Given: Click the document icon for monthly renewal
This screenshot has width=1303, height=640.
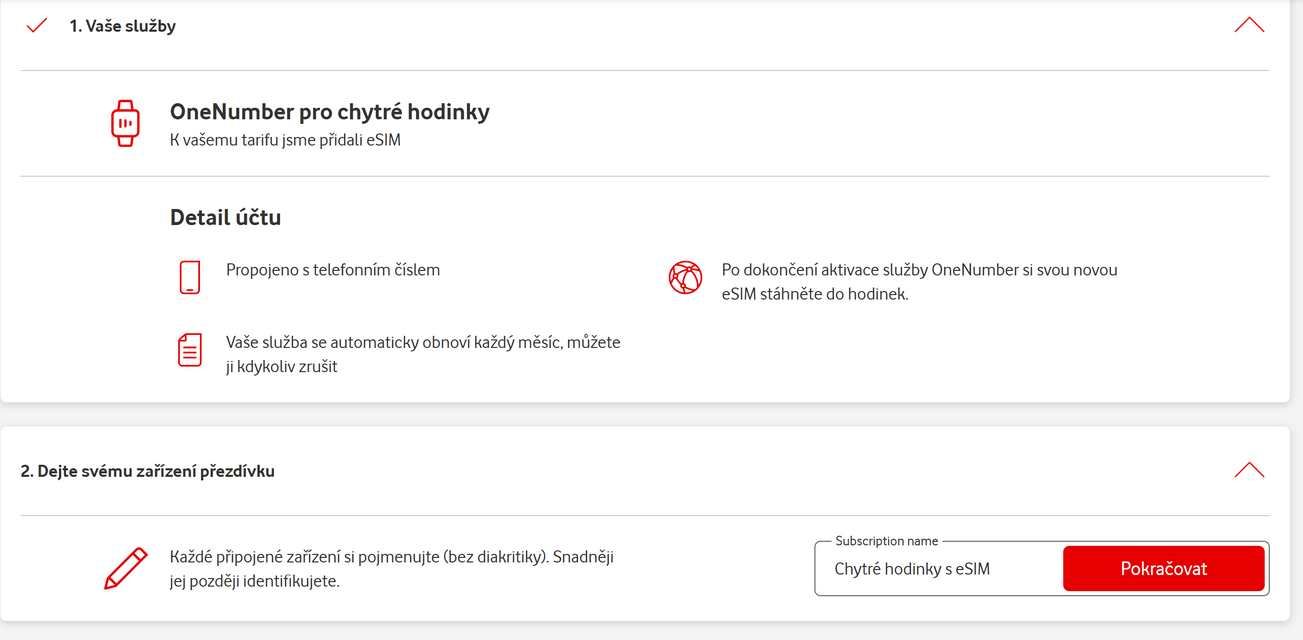Looking at the screenshot, I should point(190,350).
